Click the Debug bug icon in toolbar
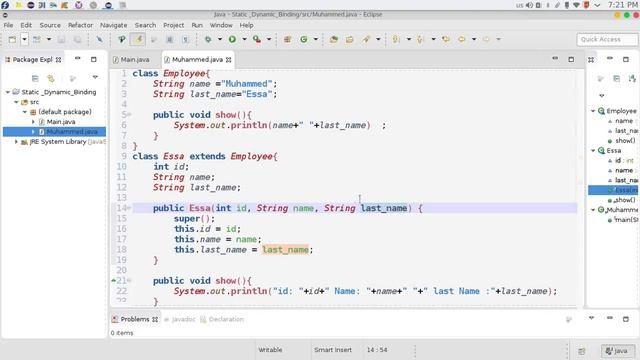The width and height of the screenshot is (640, 360). (208, 39)
